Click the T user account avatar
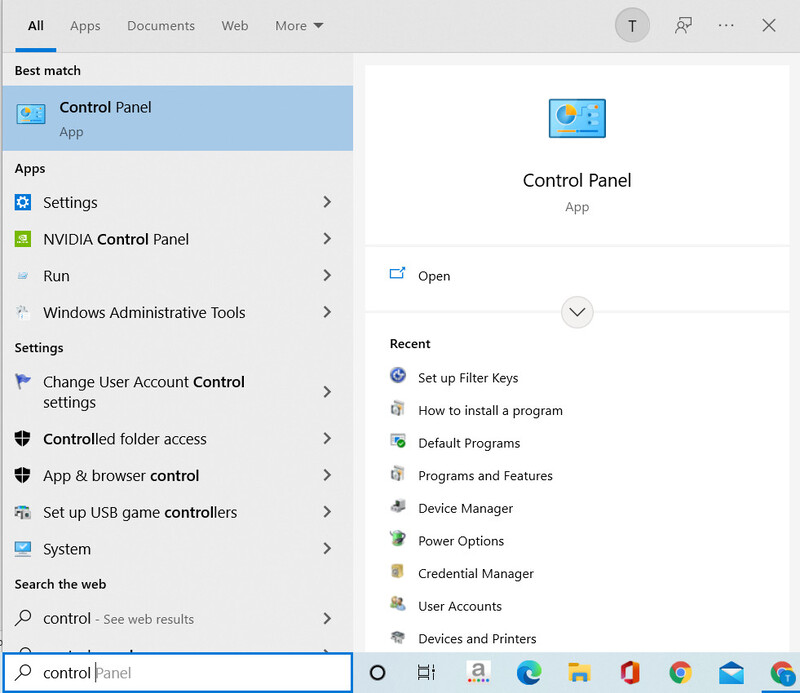The image size is (800, 693). 632,26
